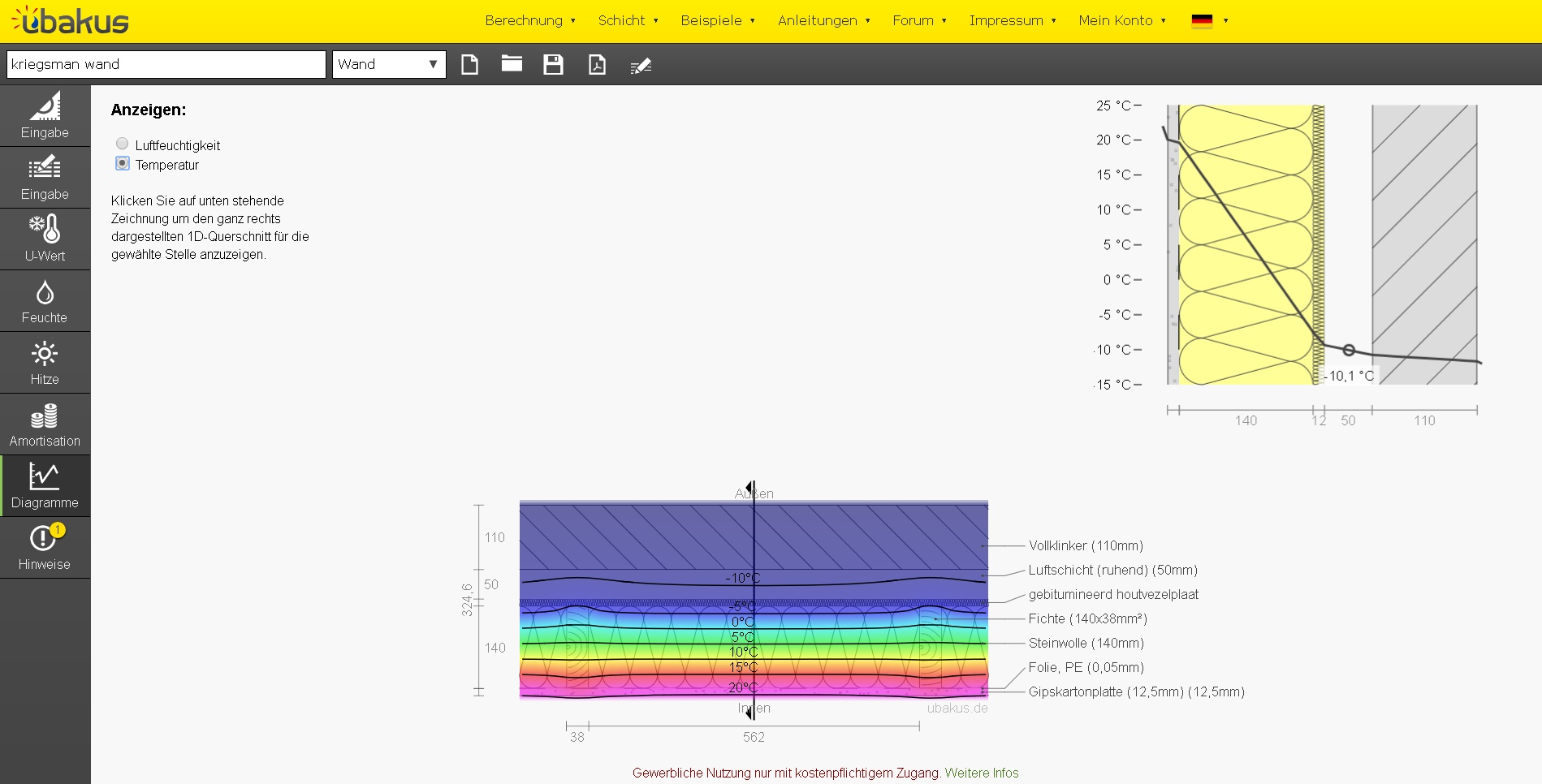This screenshot has height=784, width=1542.
Task: Click the Folie, PE (0,05mm) label
Action: point(1086,667)
